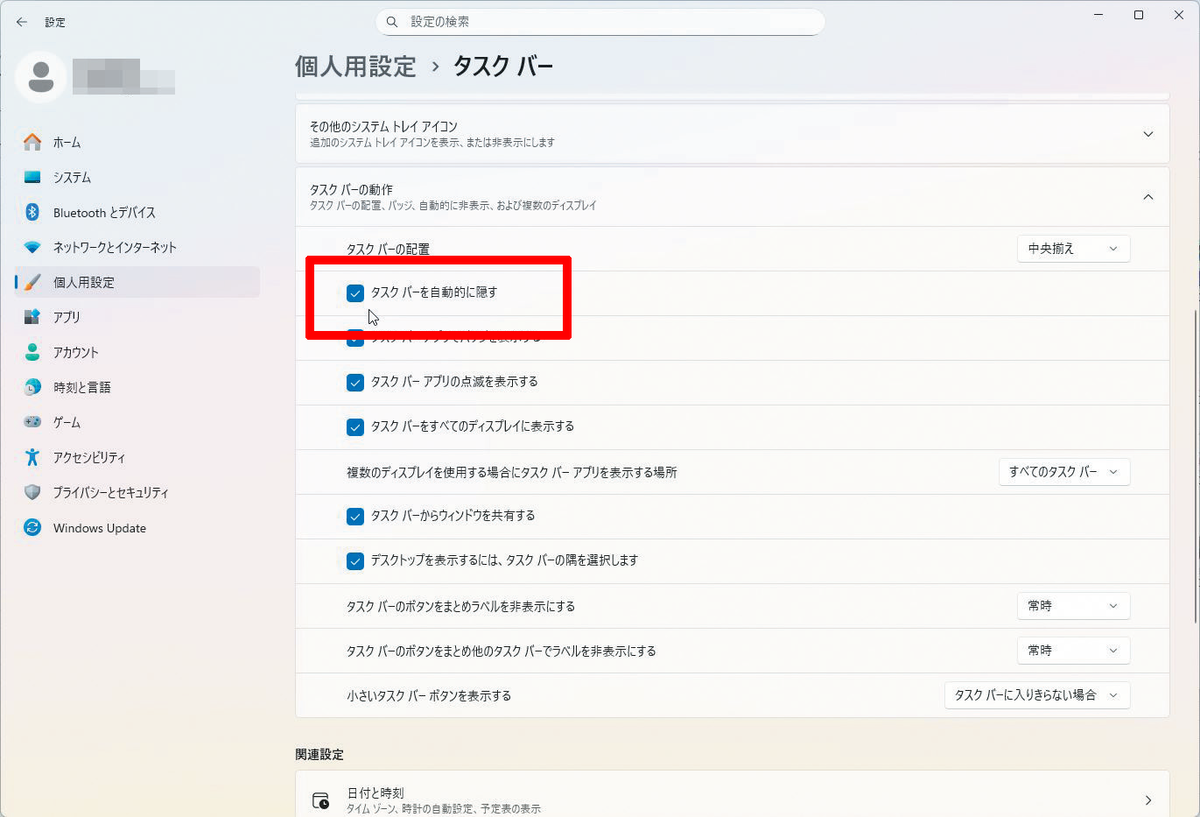Open アカウント settings in the sidebar

coord(137,352)
